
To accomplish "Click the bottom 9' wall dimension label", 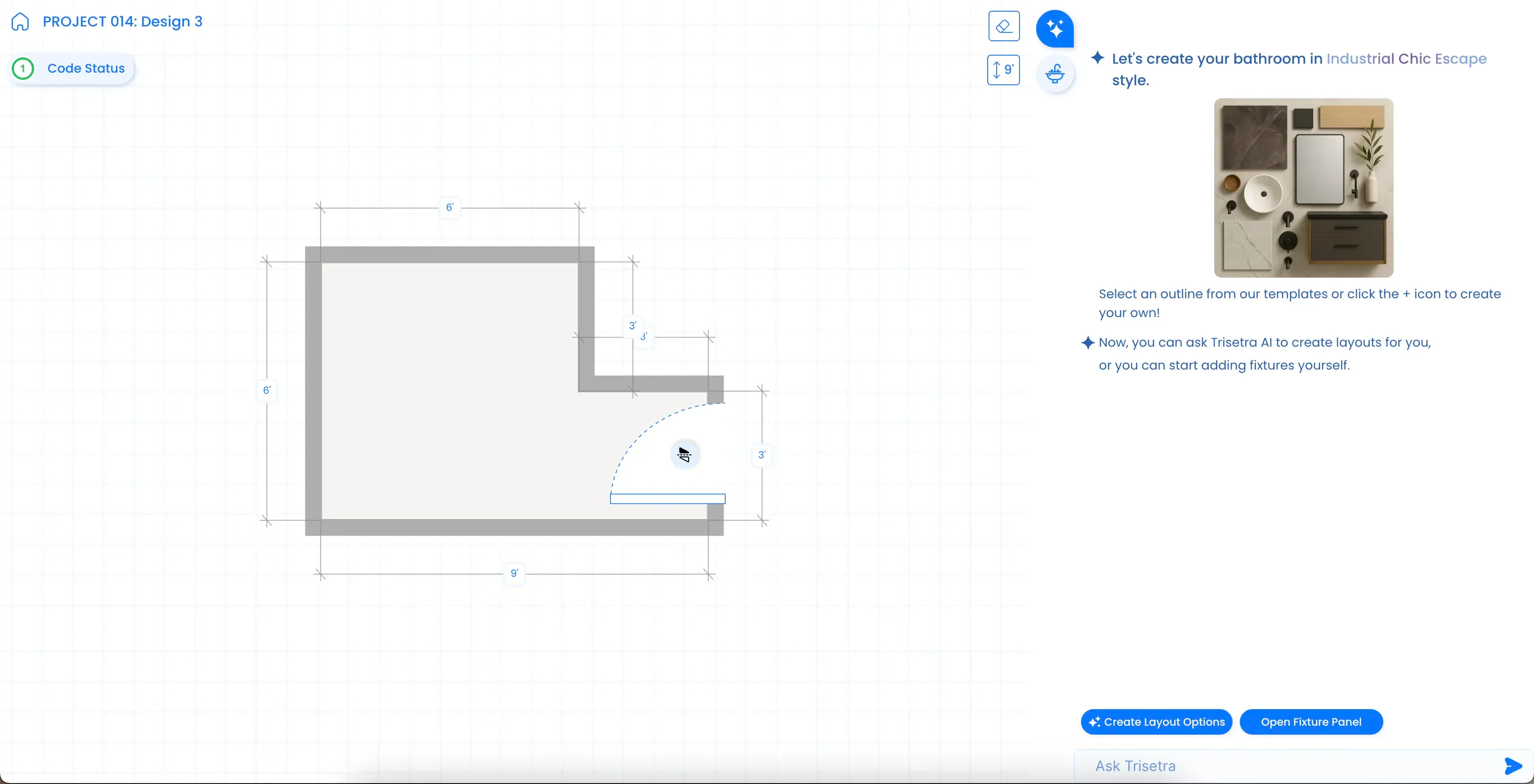I will pos(514,573).
